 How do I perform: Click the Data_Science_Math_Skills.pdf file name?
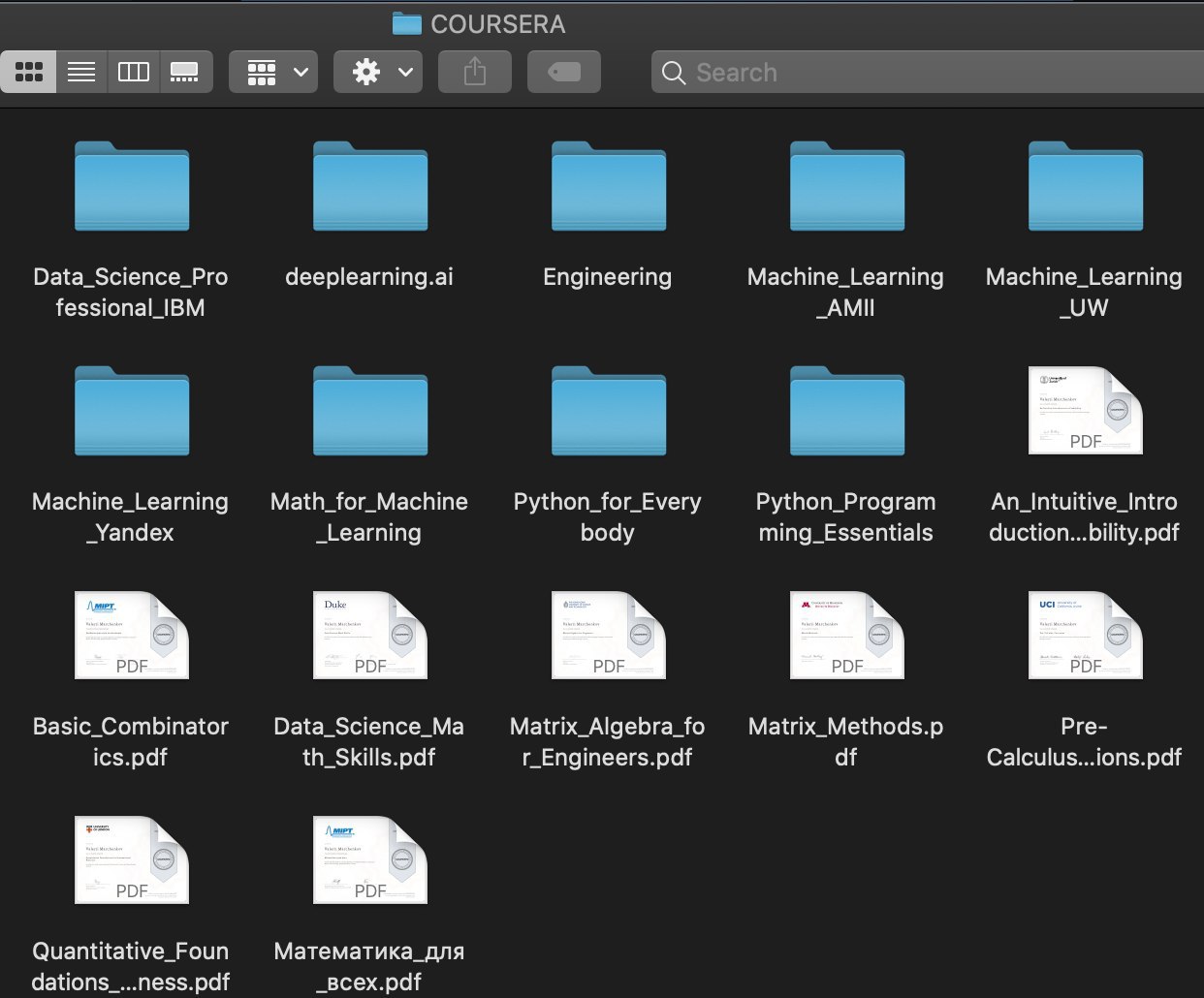click(x=369, y=742)
